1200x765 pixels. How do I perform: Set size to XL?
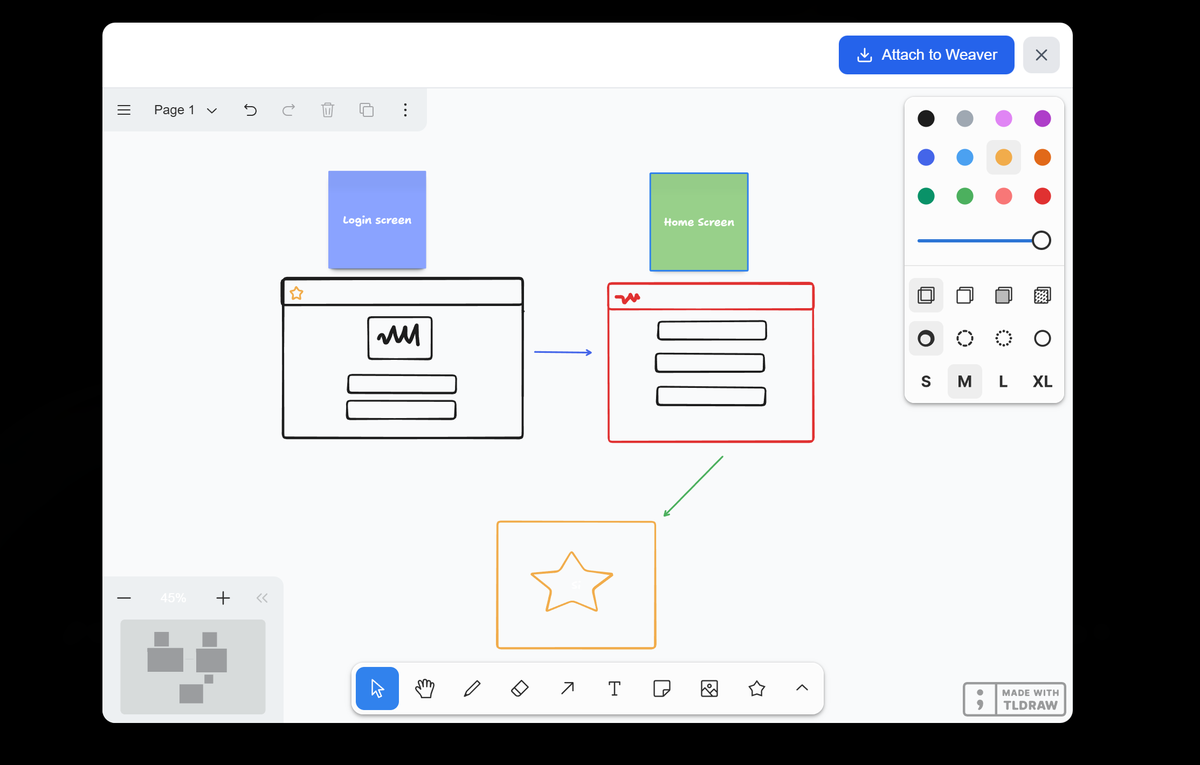tap(1042, 381)
